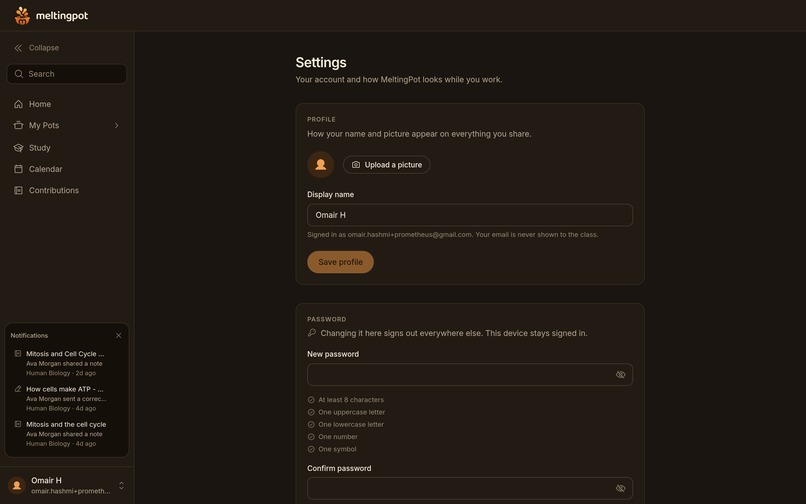Expand the My Pots submenu chevron

(117, 125)
